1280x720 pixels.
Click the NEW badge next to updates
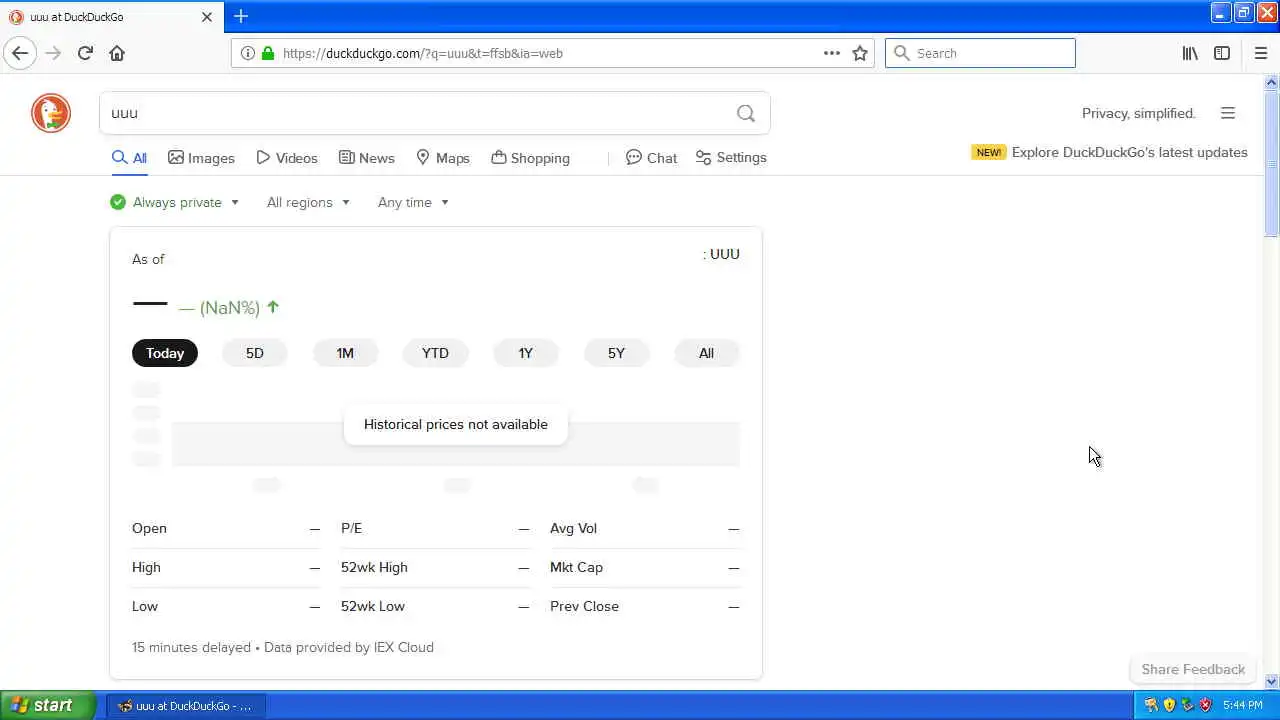tap(989, 152)
